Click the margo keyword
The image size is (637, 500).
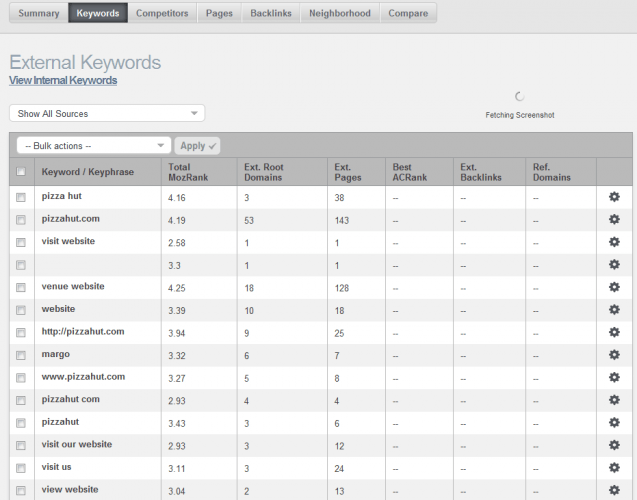click(56, 354)
